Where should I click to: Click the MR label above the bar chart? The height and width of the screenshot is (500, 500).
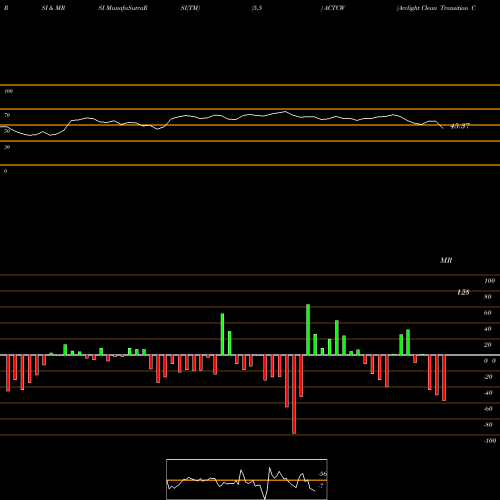[446, 260]
